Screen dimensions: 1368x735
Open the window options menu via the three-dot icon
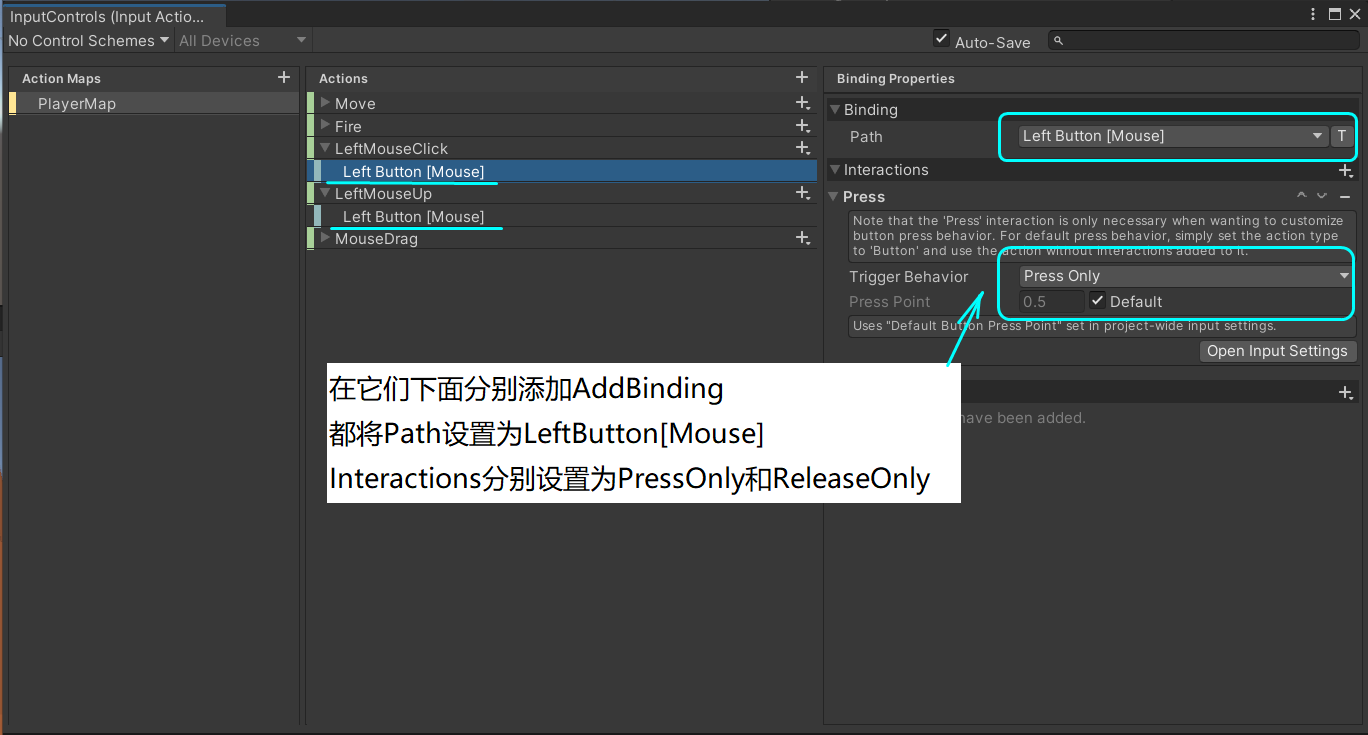(1314, 13)
